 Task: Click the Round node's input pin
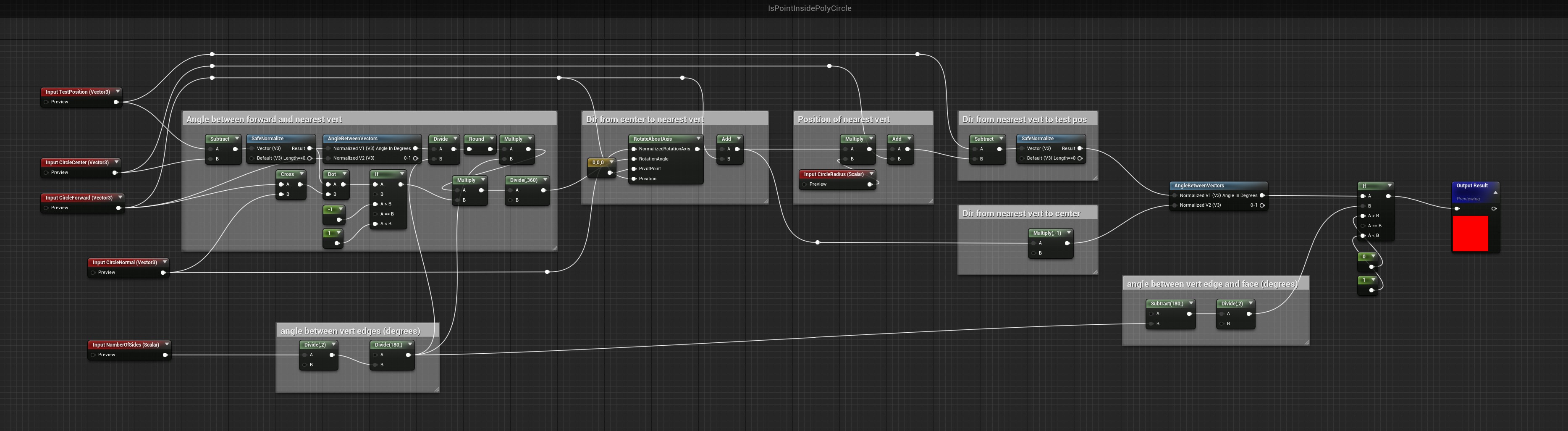tap(469, 149)
